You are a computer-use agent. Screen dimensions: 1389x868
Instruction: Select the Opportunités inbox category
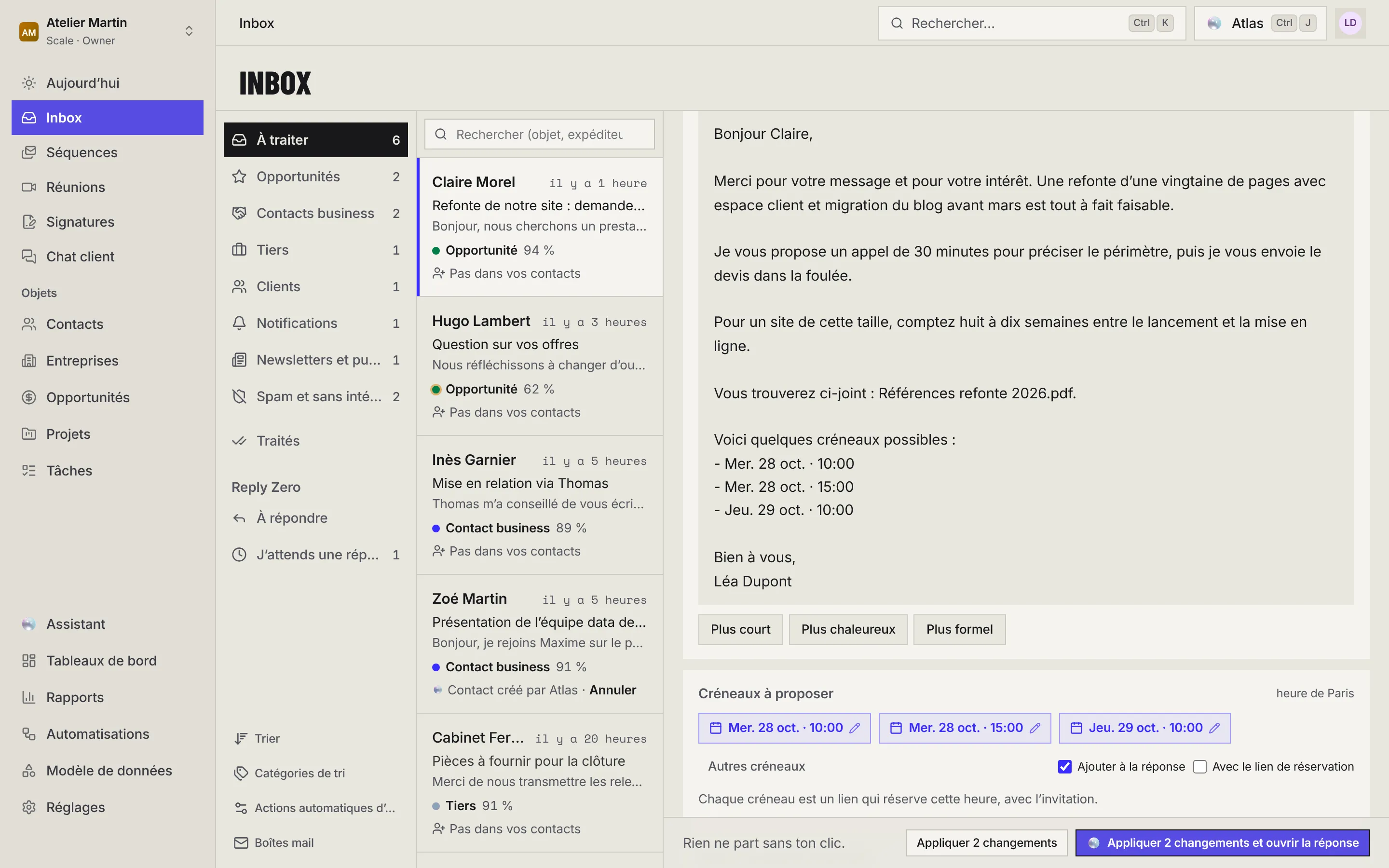click(316, 176)
